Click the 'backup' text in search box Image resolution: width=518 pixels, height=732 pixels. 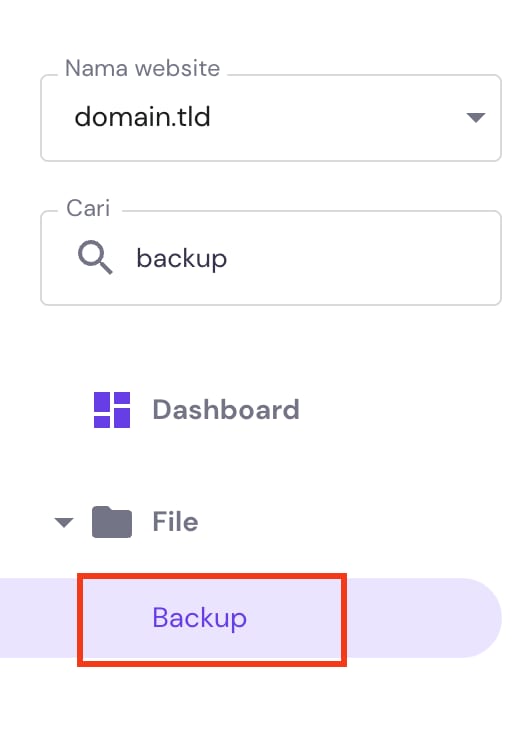pos(182,259)
